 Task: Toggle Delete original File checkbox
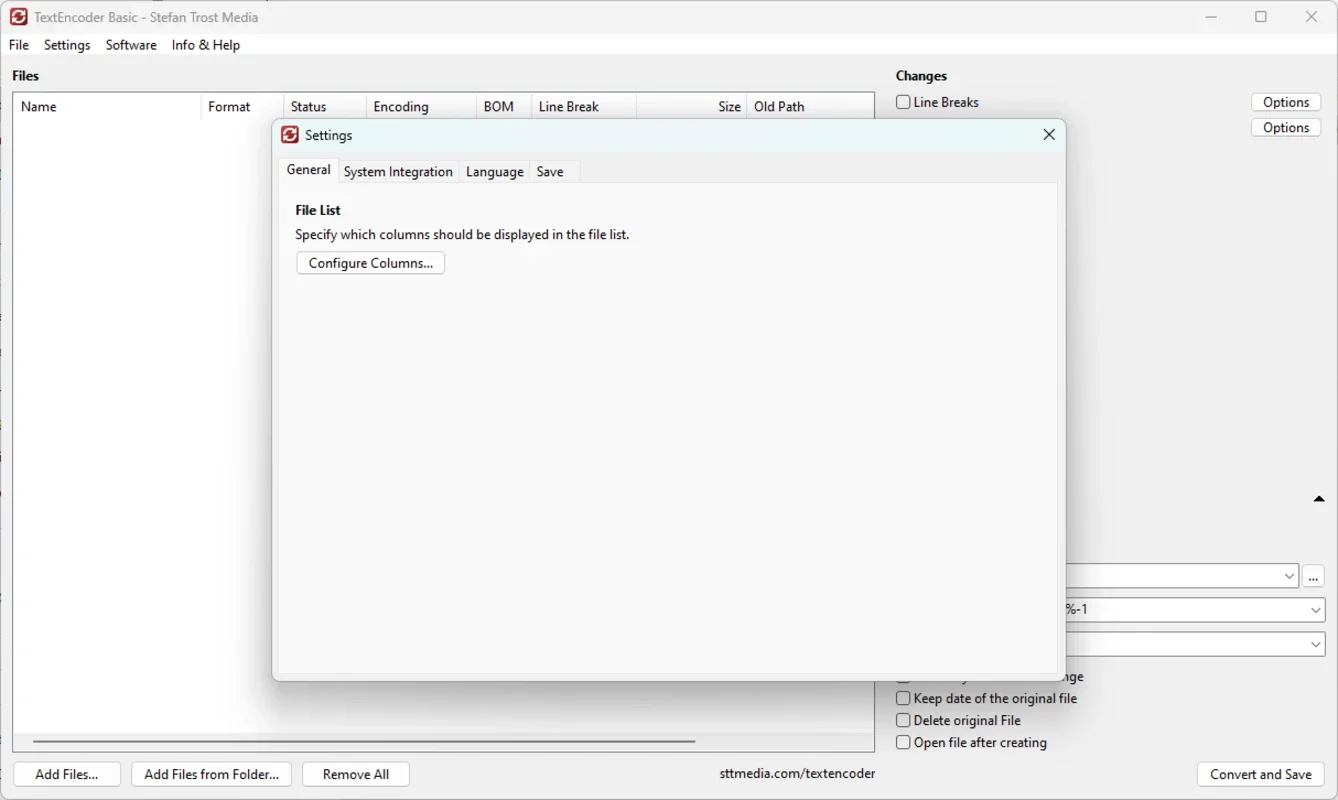903,720
